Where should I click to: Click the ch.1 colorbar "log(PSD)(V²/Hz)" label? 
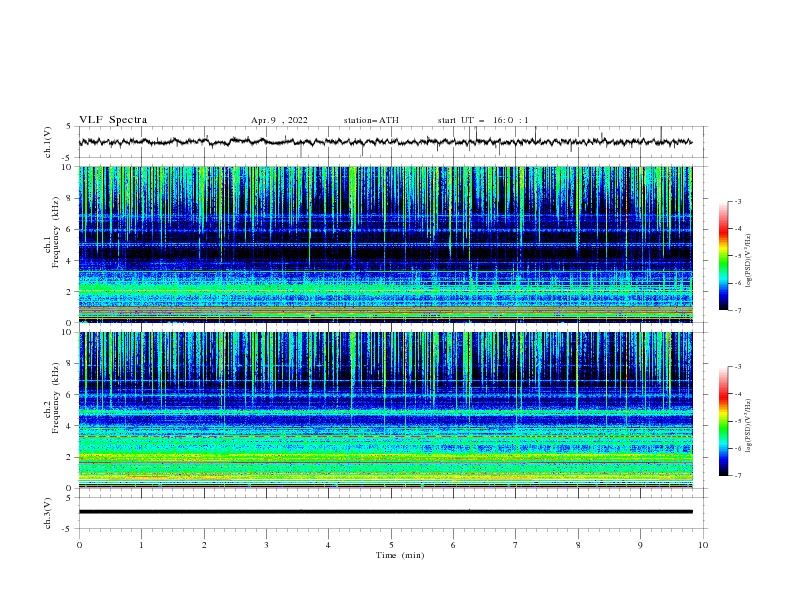click(x=748, y=261)
